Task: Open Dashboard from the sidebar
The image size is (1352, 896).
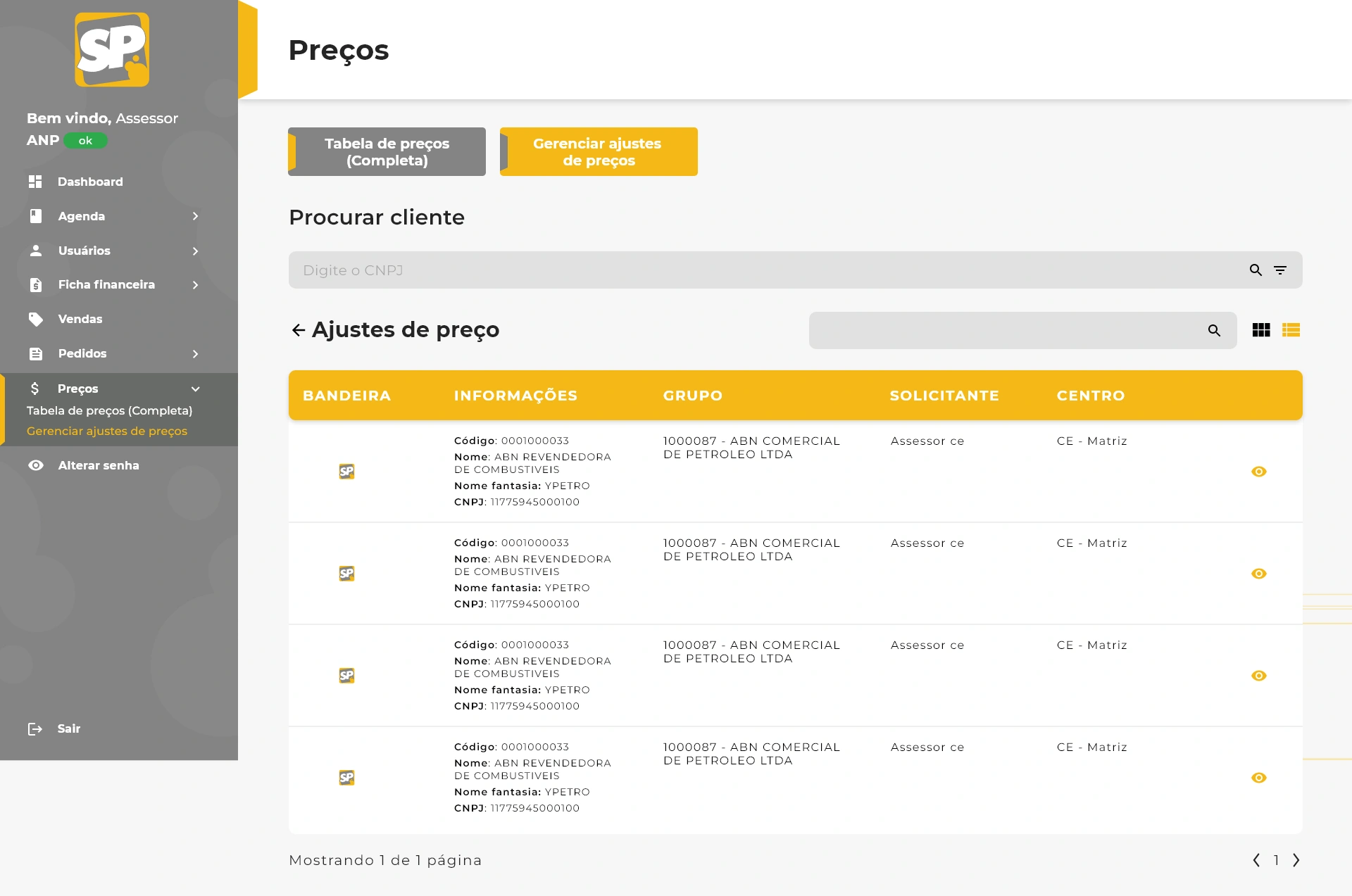Action: click(90, 182)
